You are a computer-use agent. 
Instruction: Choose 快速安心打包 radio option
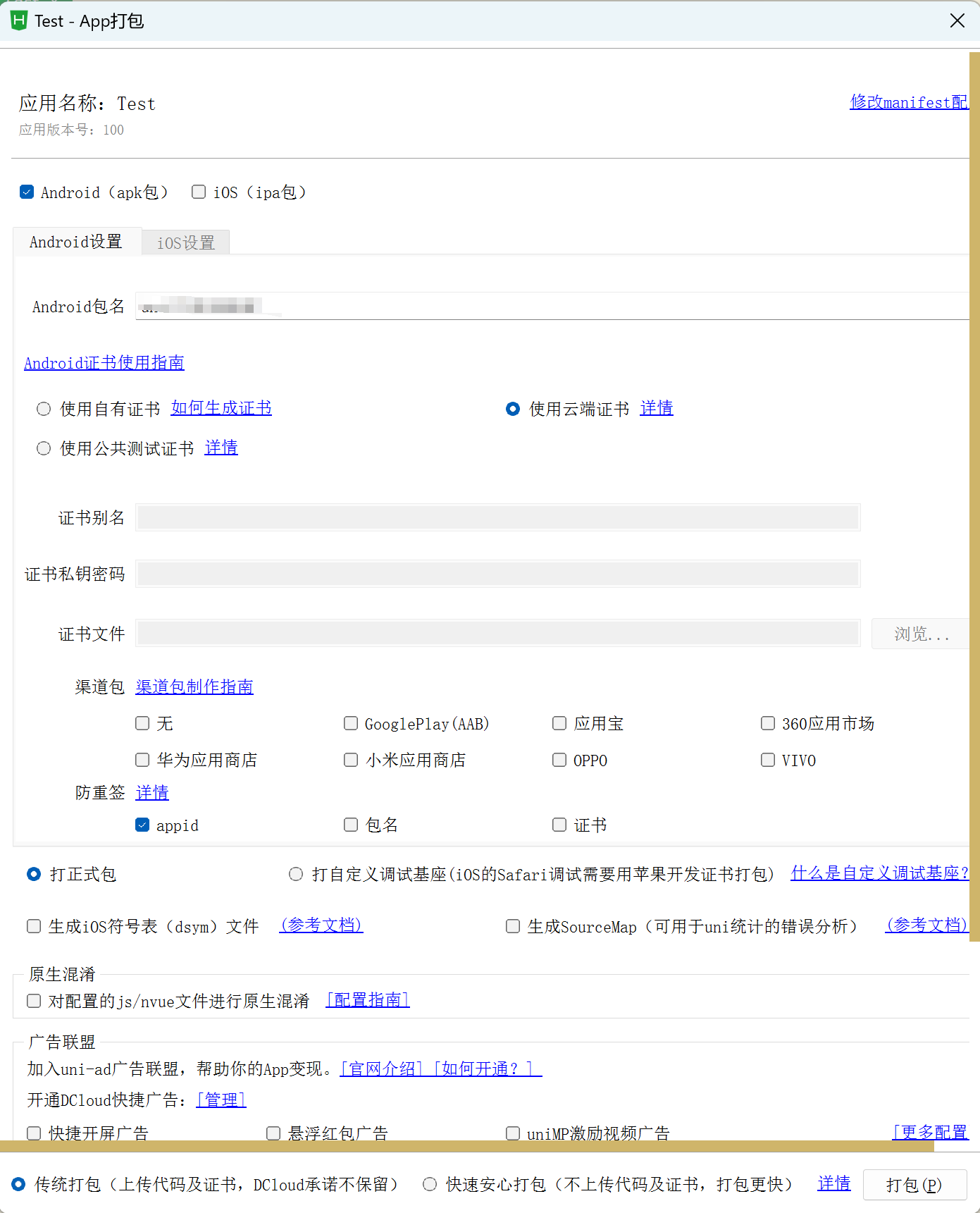pos(430,1185)
